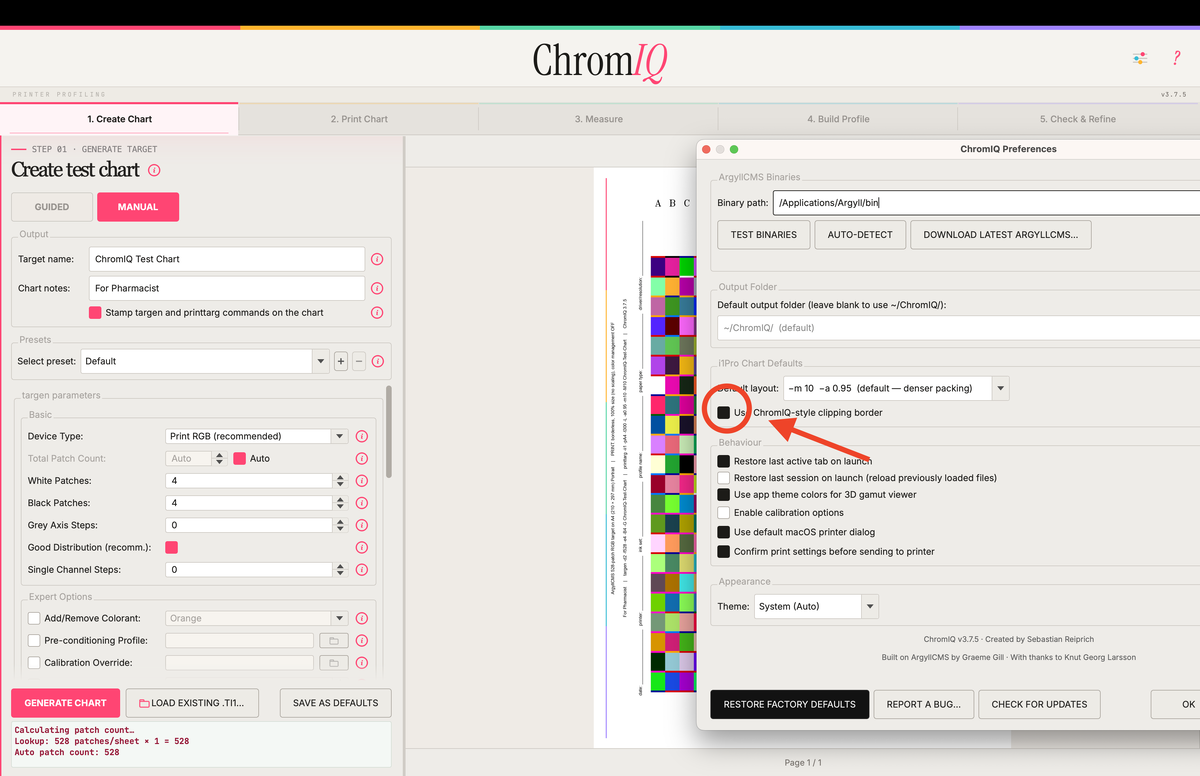Image resolution: width=1200 pixels, height=776 pixels.
Task: Click REPORT A BUG button
Action: click(924, 704)
